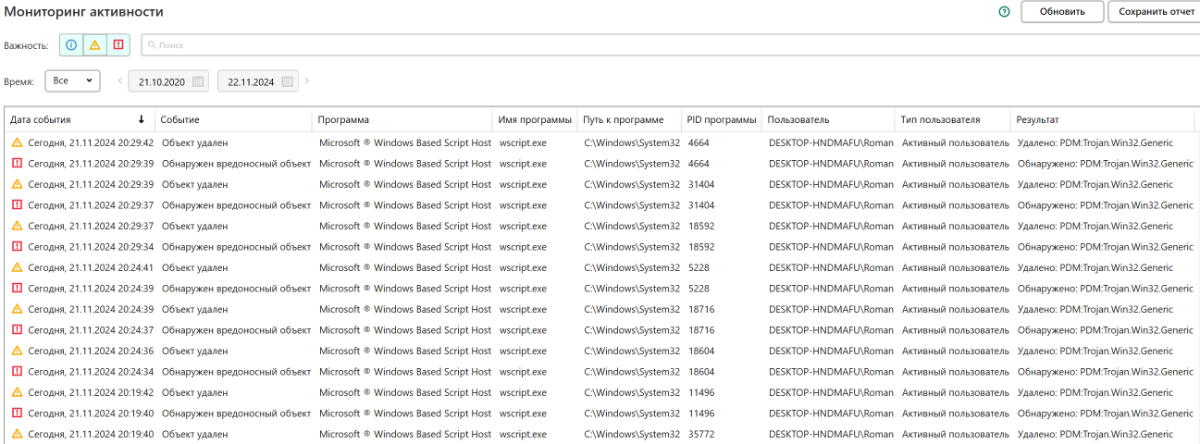Toggle the red critical importance filter
Image resolution: width=1200 pixels, height=444 pixels.
pos(118,45)
